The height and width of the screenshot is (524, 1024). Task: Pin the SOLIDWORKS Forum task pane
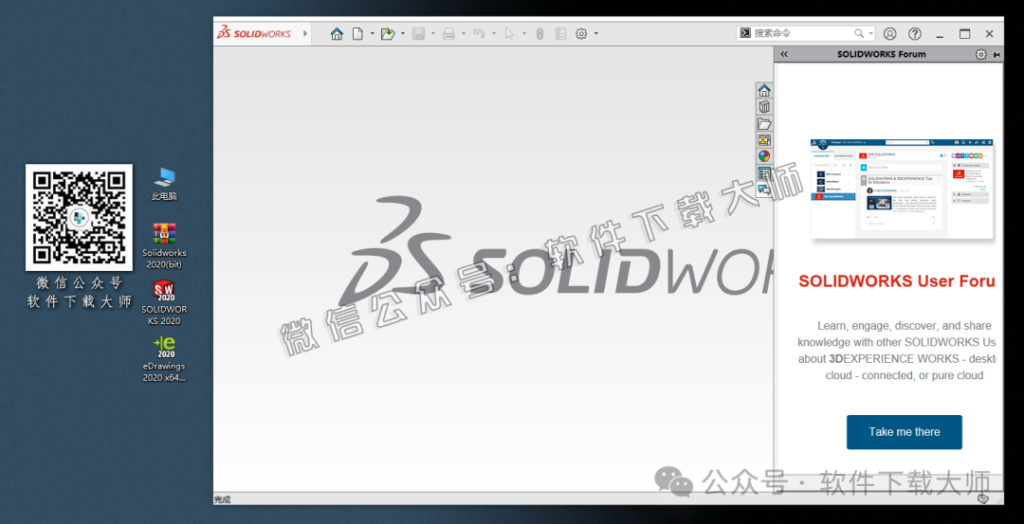(x=996, y=55)
